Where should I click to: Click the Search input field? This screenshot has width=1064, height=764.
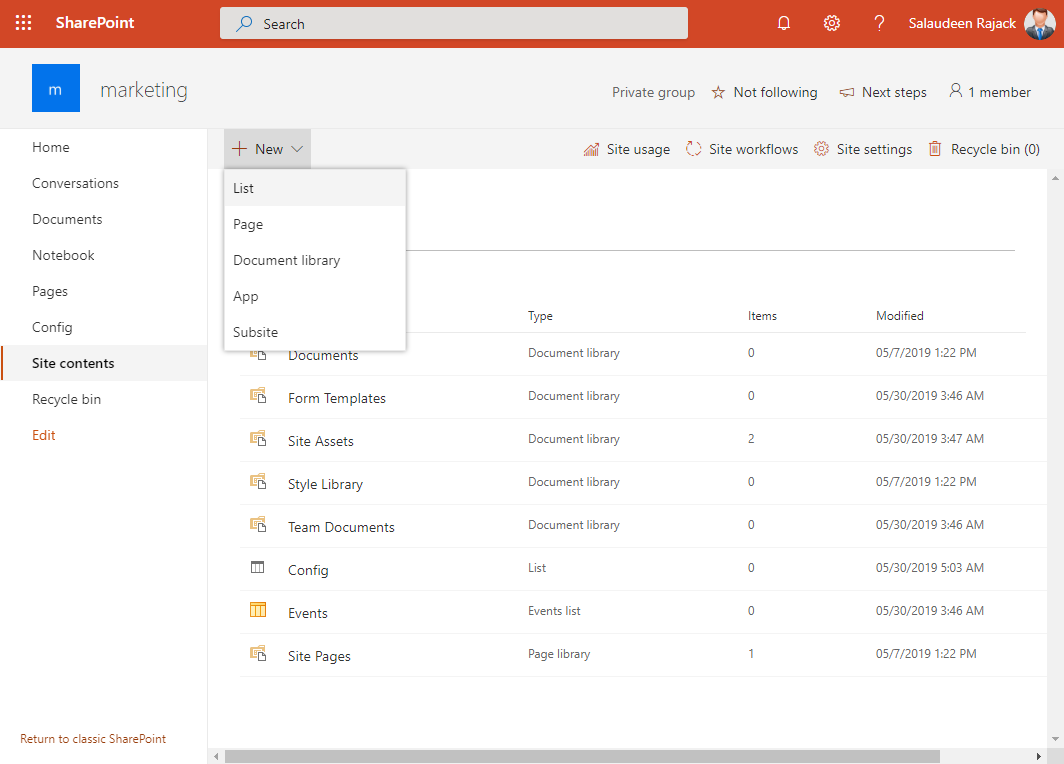click(x=453, y=23)
